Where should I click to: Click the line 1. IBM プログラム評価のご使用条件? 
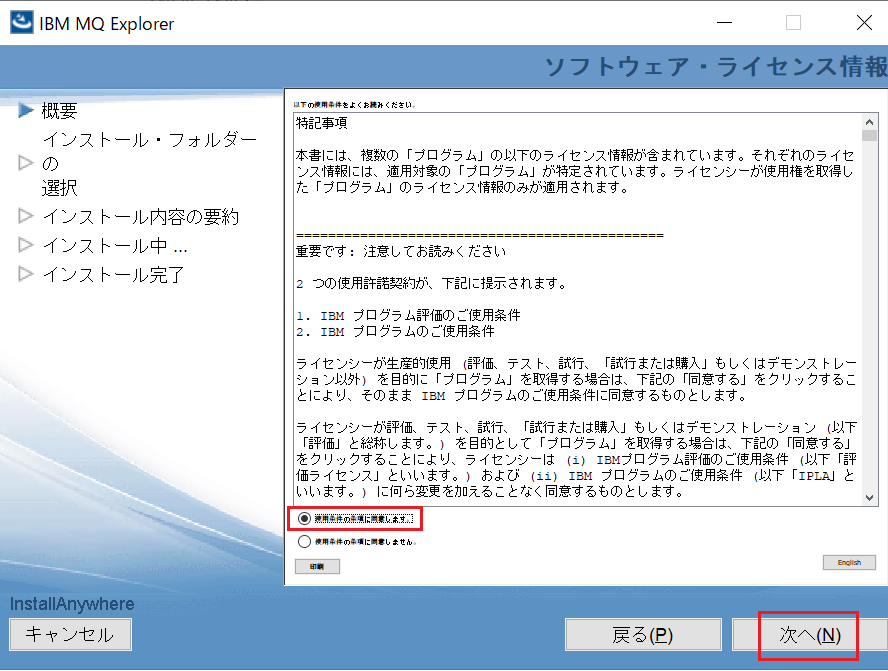[408, 315]
